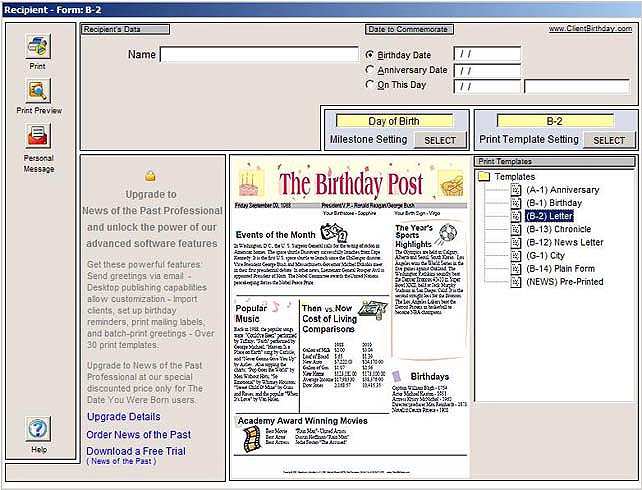Click the (B-12) News Letter template icon
This screenshot has width=642, height=490.
(x=516, y=242)
